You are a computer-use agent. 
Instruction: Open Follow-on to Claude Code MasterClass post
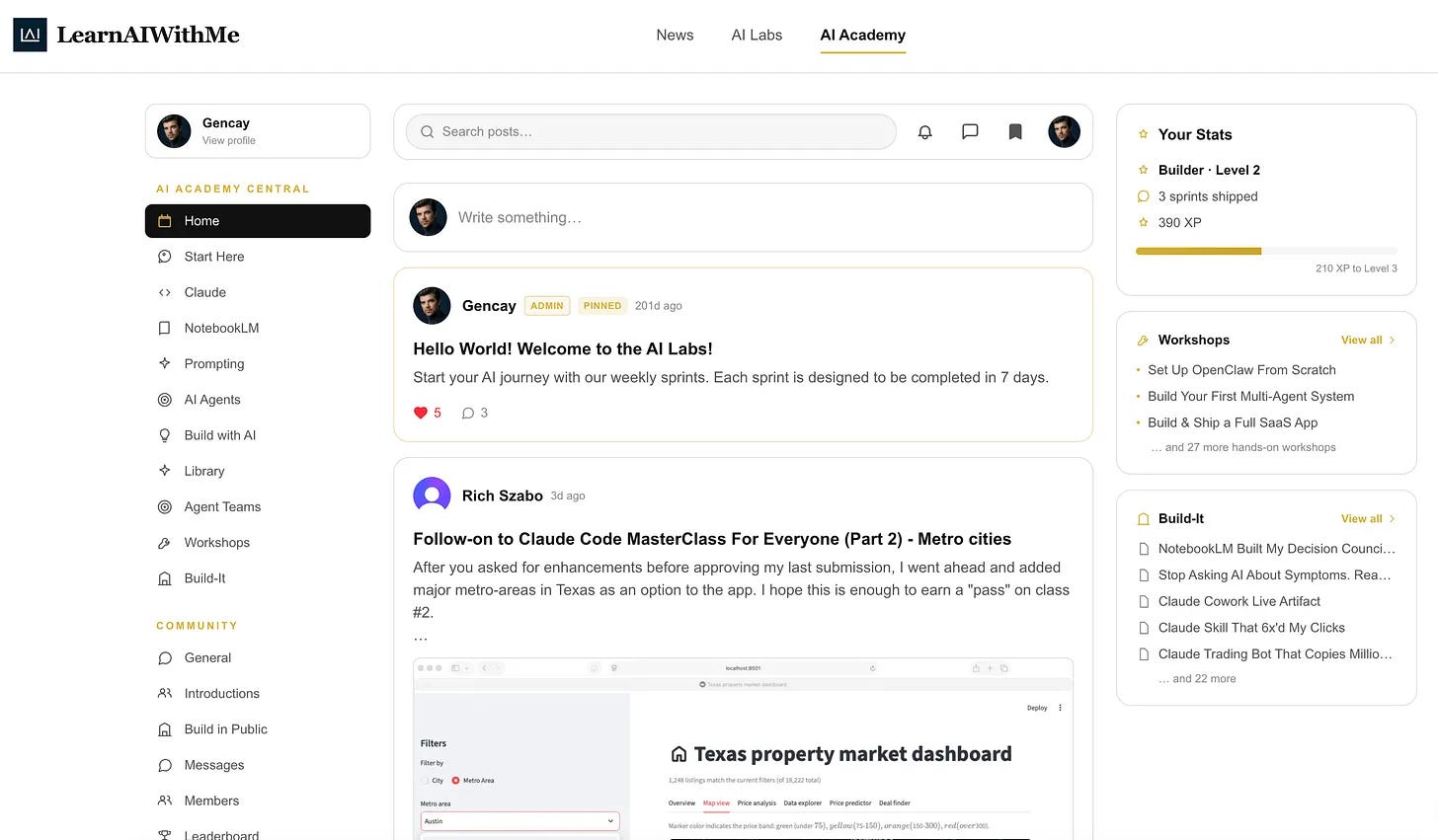712,539
